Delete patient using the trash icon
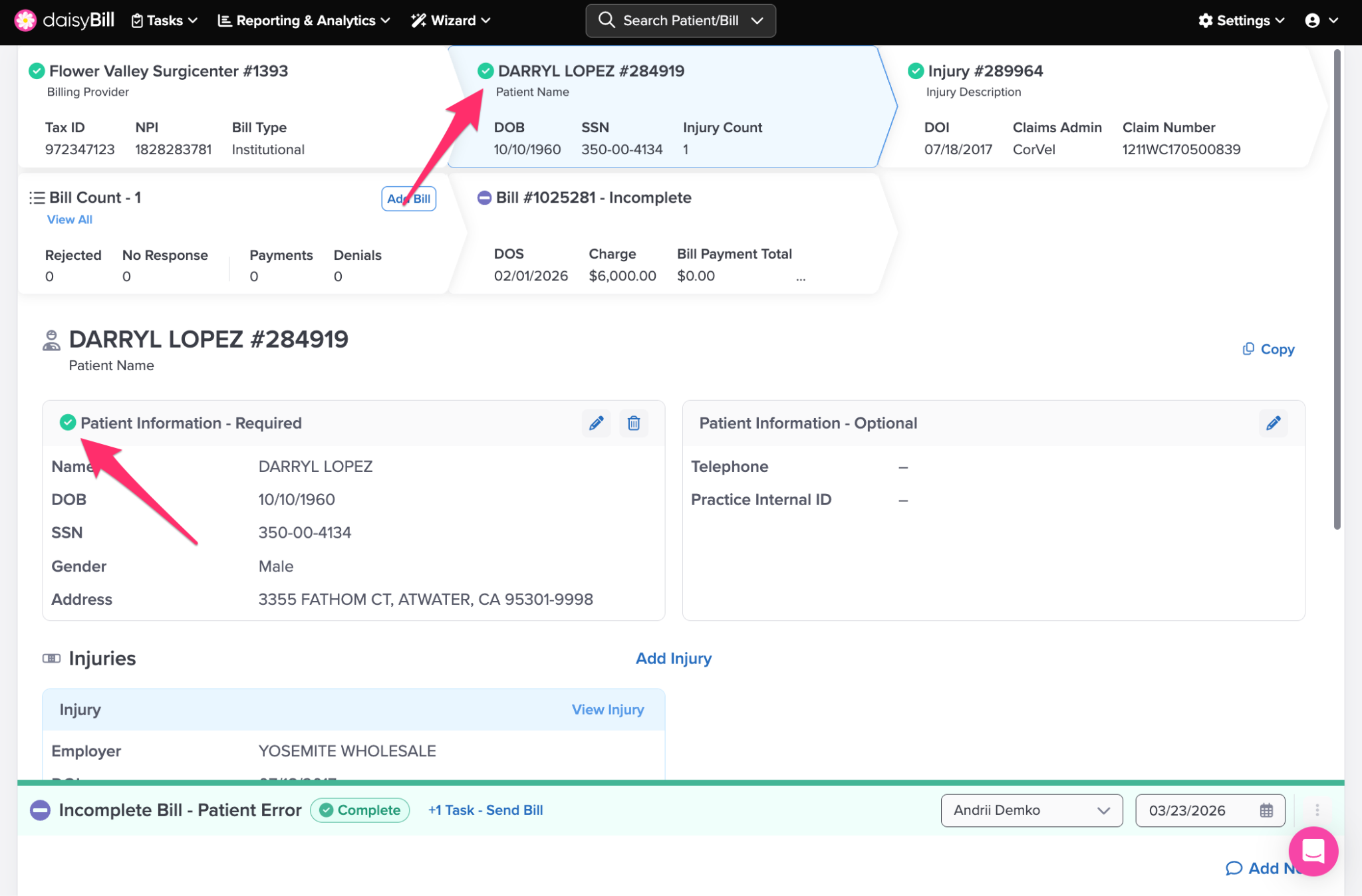This screenshot has height=896, width=1362. pyautogui.click(x=634, y=423)
